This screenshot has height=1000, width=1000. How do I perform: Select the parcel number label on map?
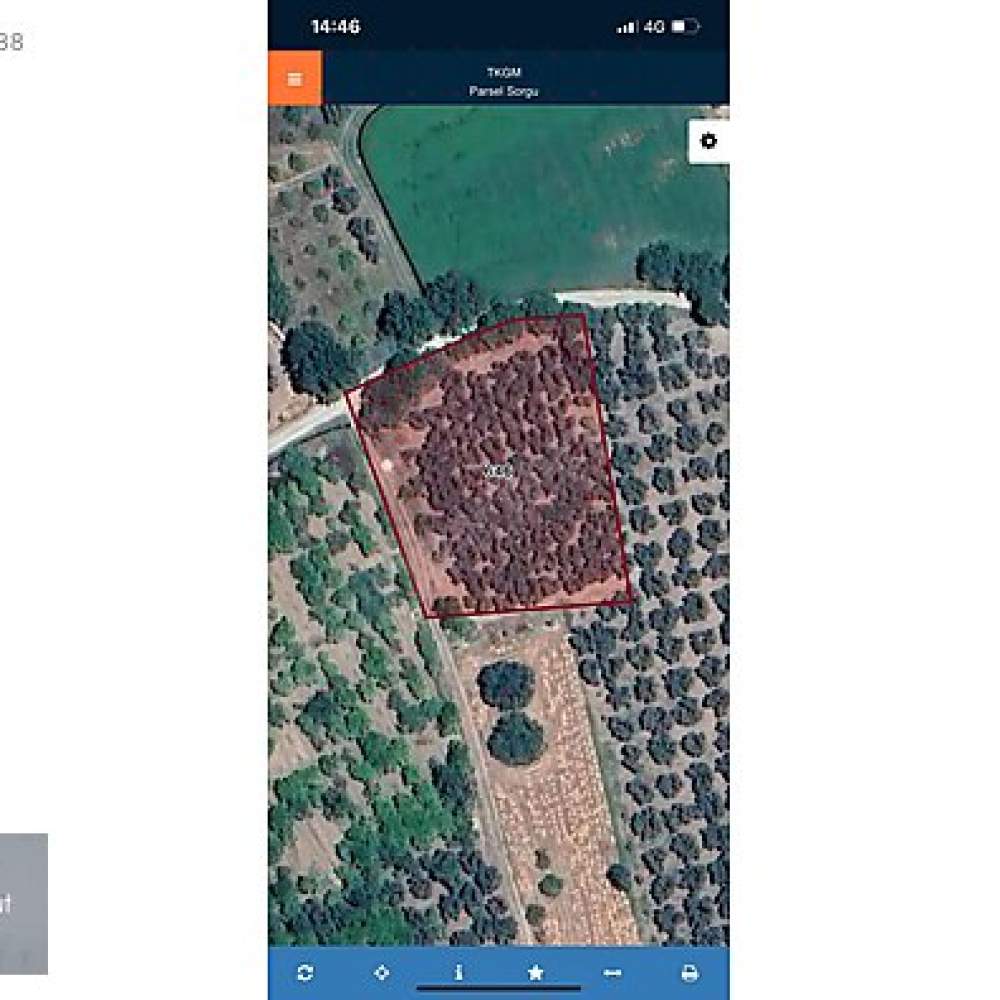tap(499, 471)
